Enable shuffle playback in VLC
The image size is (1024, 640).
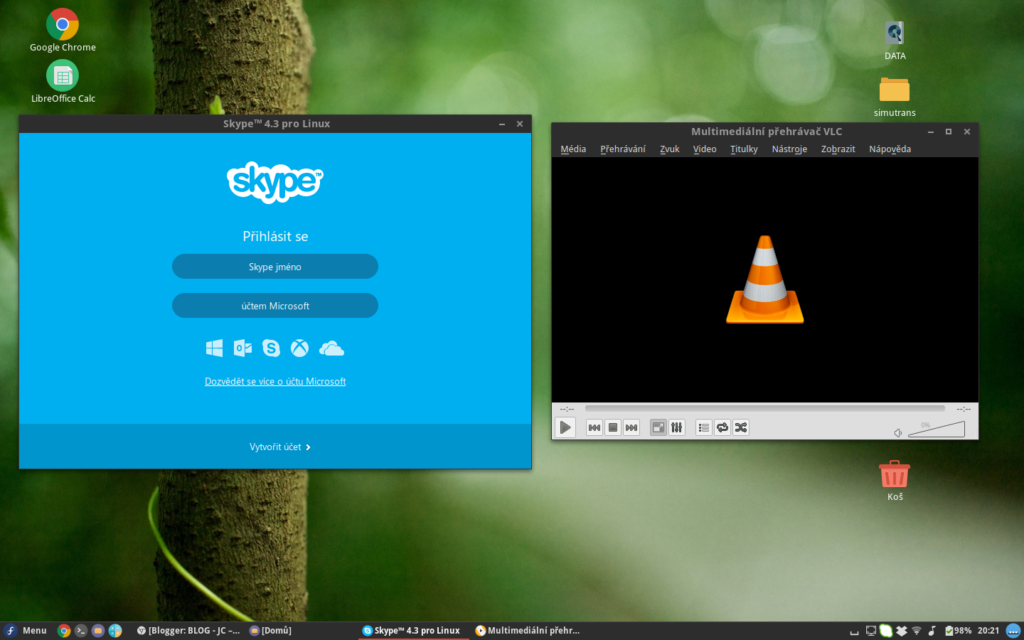(741, 427)
